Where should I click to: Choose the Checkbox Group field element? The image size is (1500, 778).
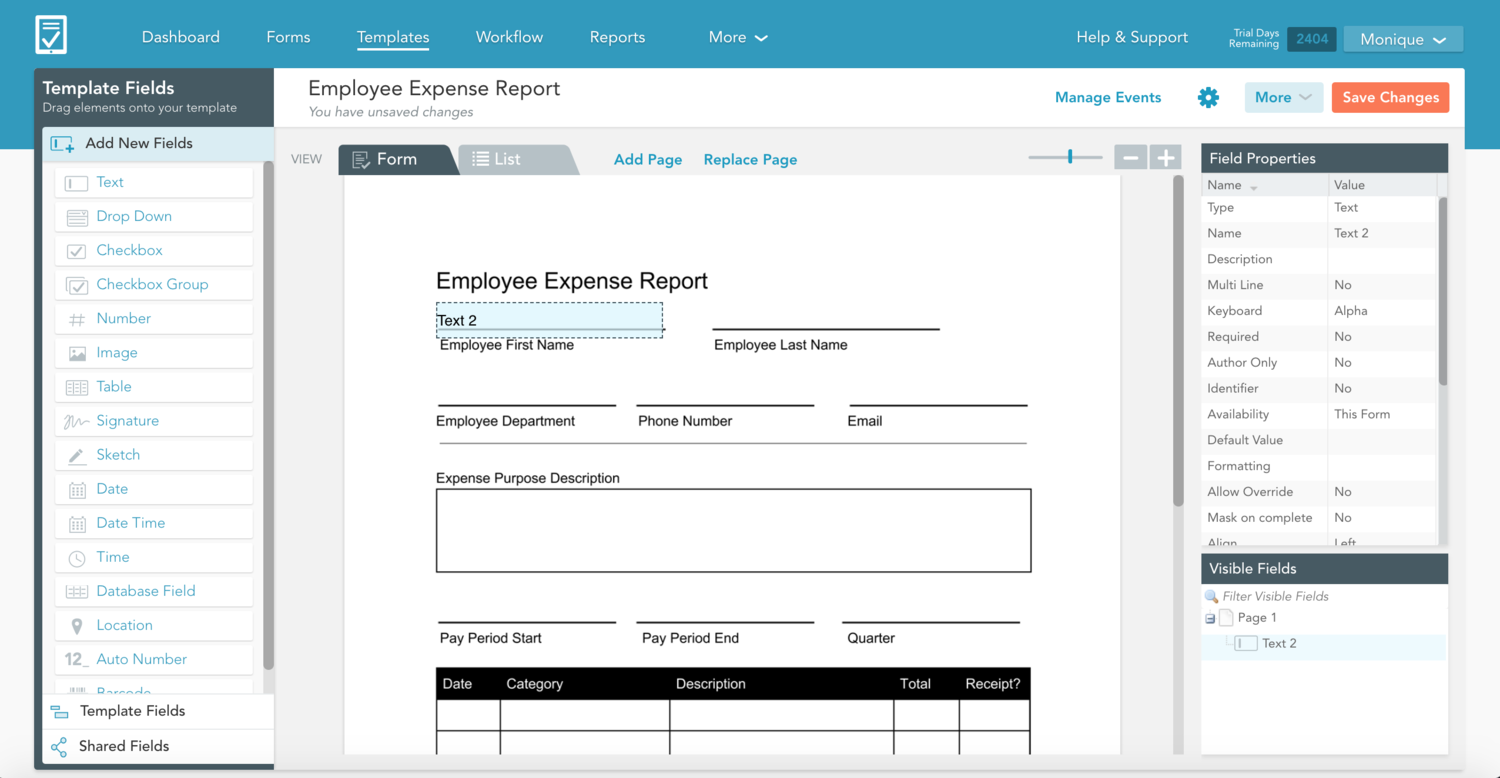[x=154, y=284]
